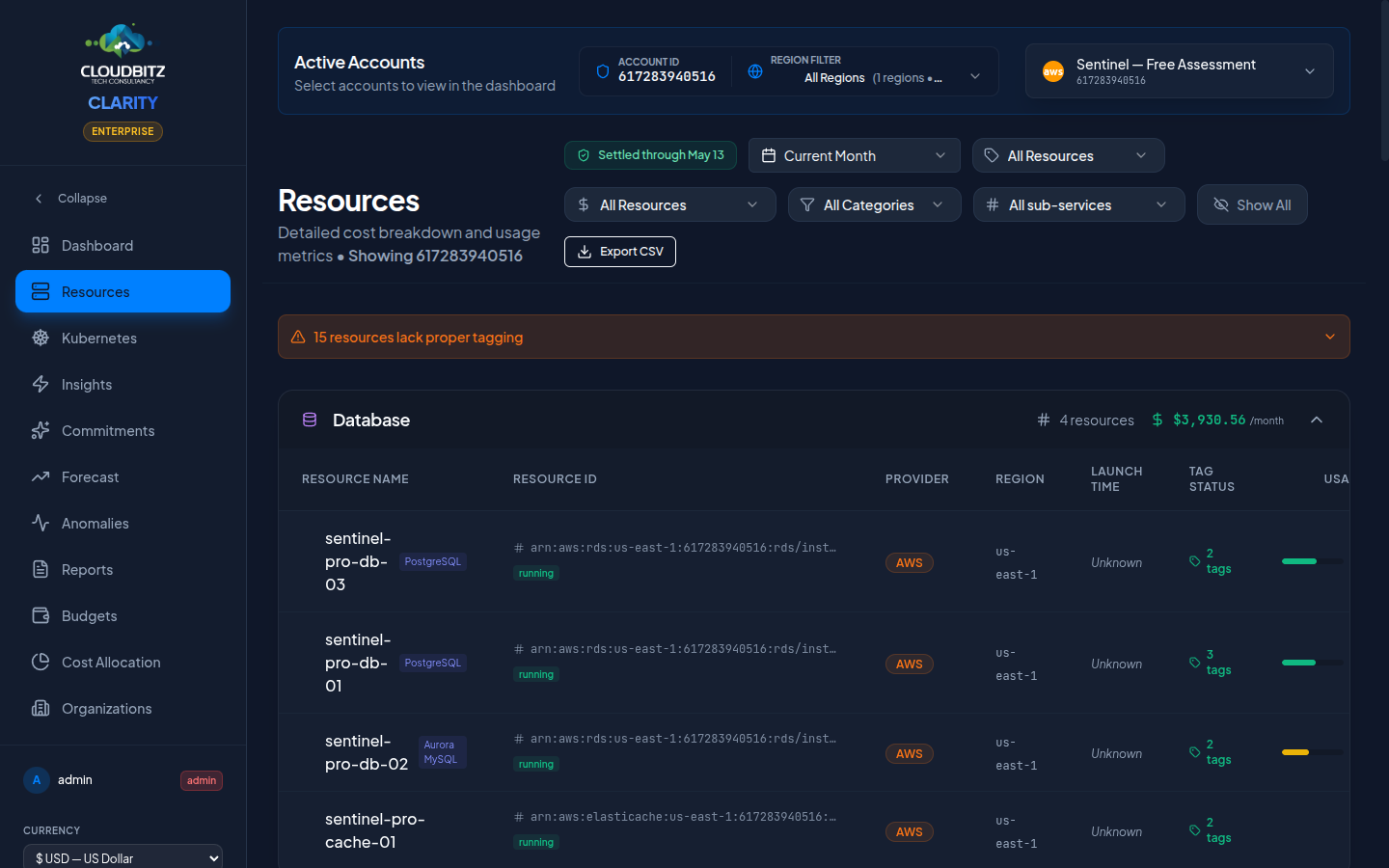Open the All sub-services dropdown

click(x=1079, y=204)
